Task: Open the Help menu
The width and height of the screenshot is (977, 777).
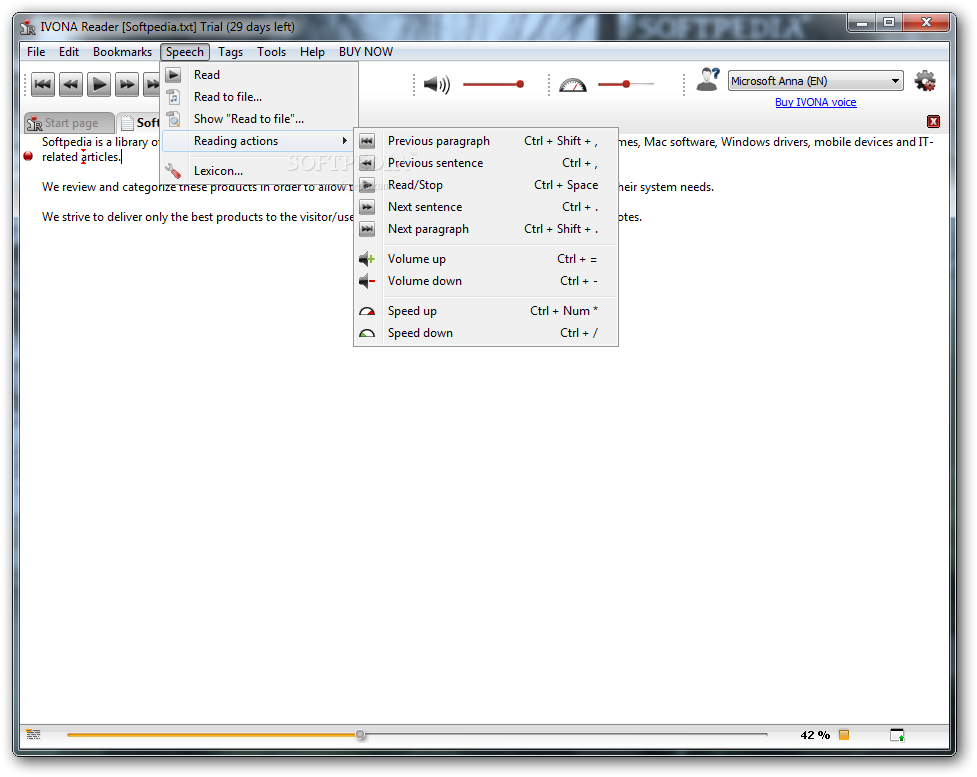Action: (x=312, y=52)
